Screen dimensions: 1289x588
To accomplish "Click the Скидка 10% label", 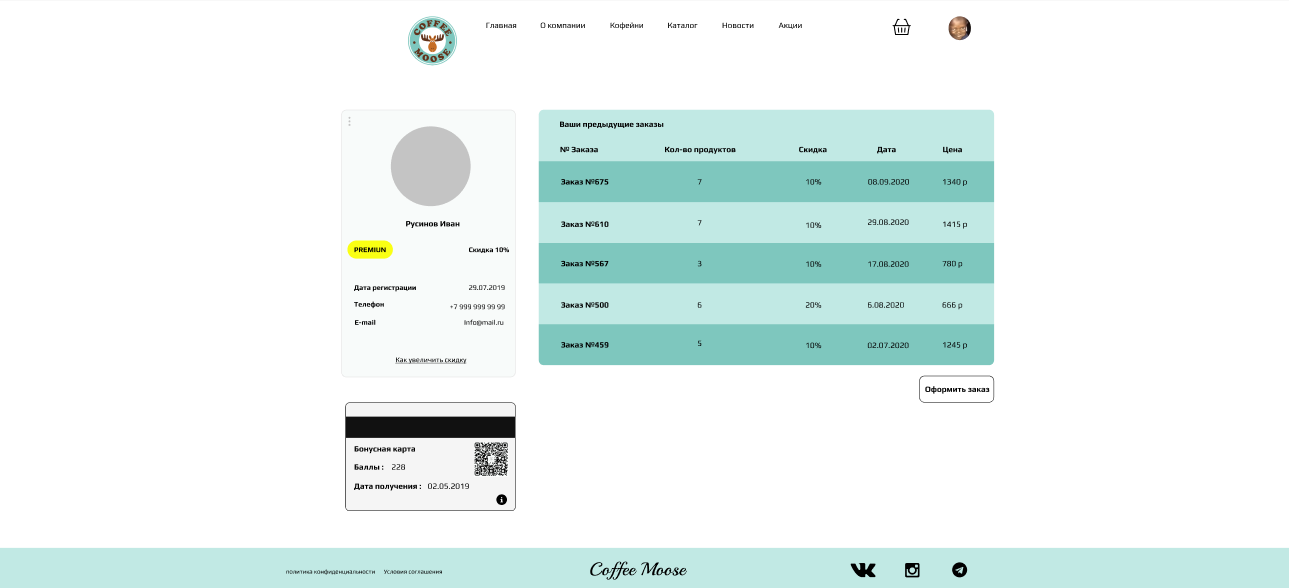I will (x=489, y=250).
